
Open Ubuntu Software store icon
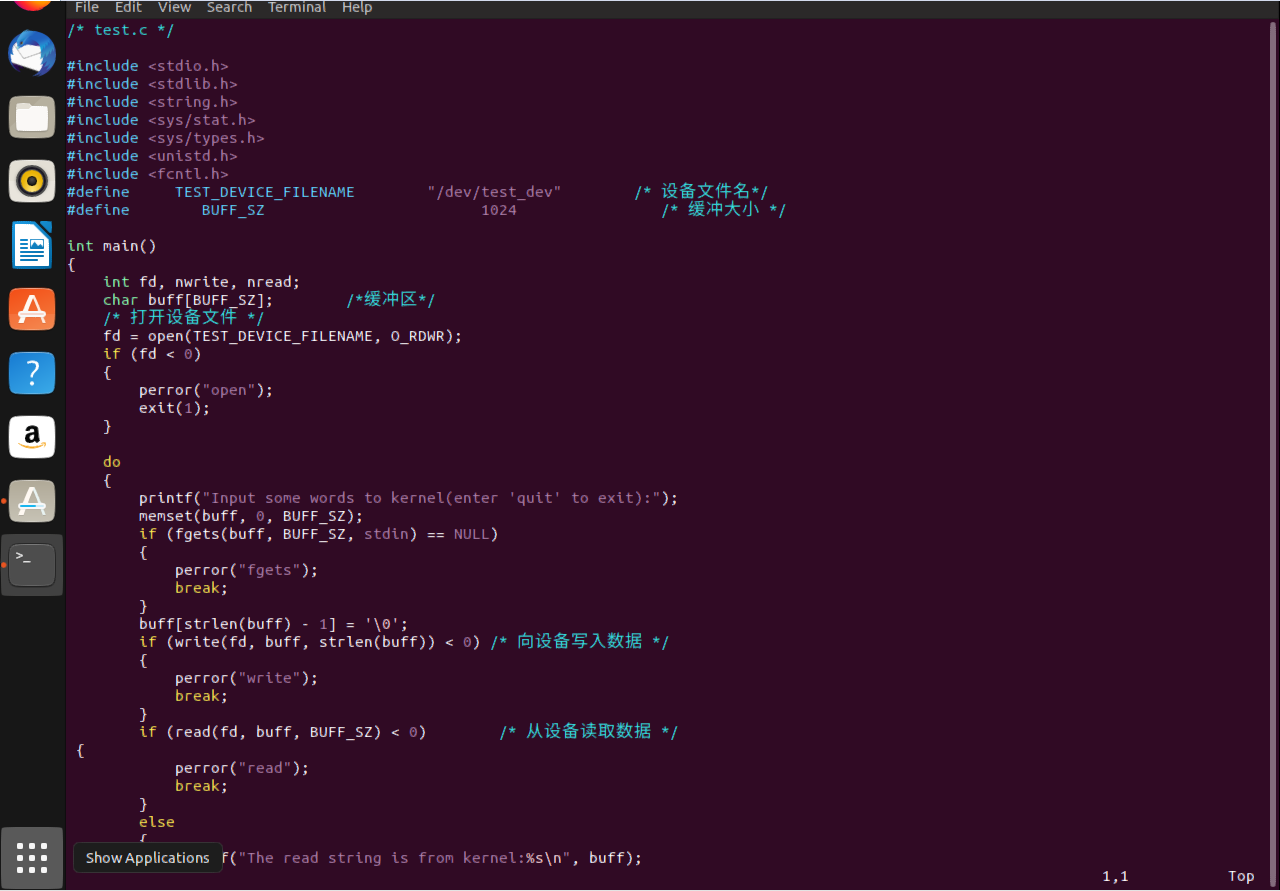32,309
